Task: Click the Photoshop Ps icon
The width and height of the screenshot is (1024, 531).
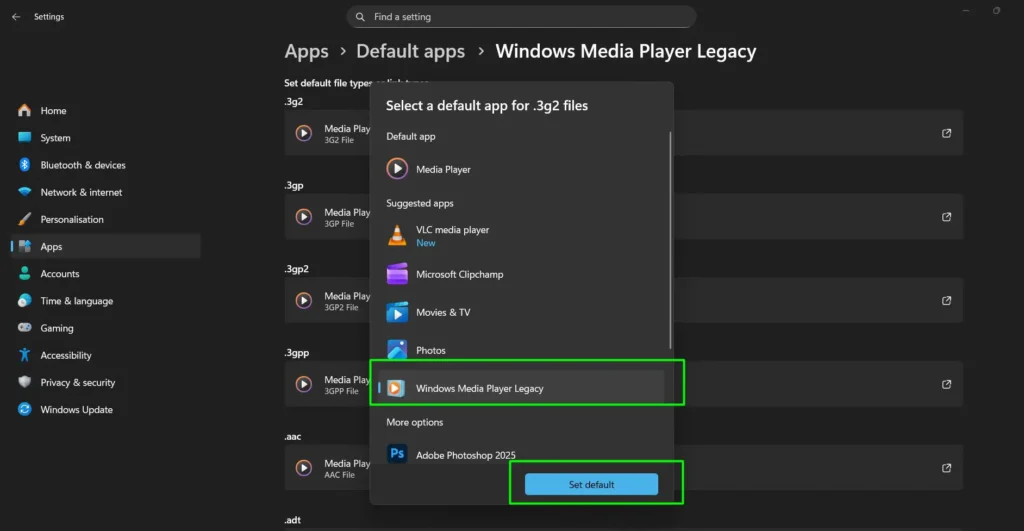Action: (397, 453)
